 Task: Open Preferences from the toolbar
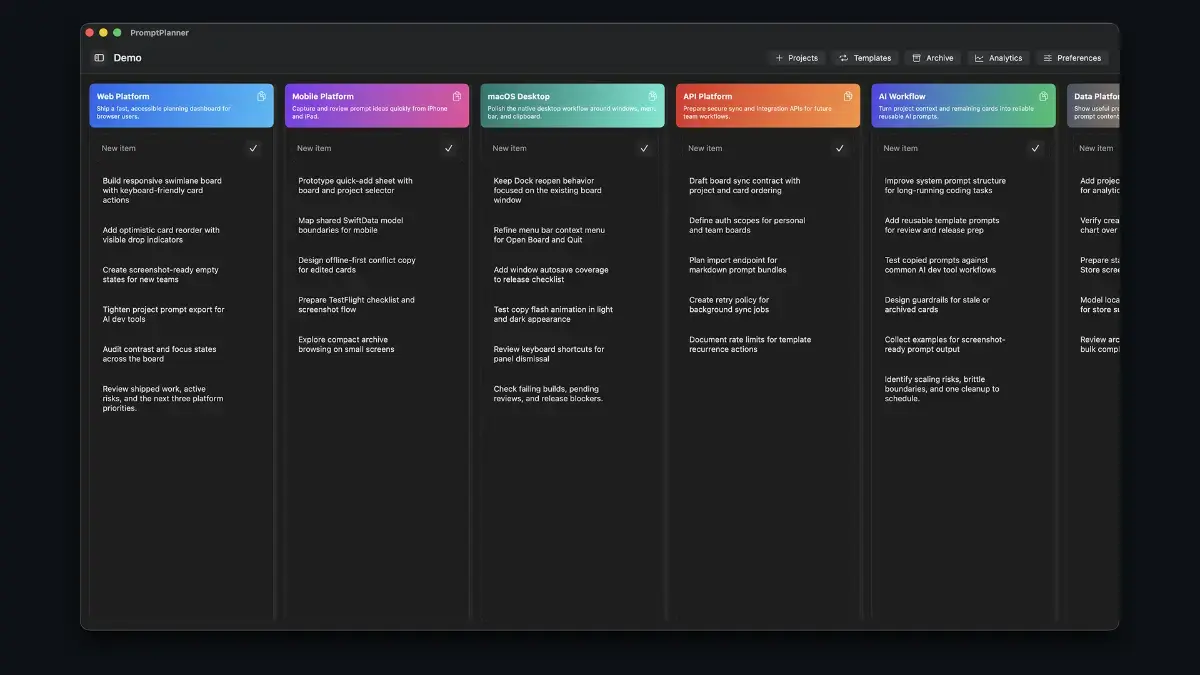click(x=1072, y=58)
